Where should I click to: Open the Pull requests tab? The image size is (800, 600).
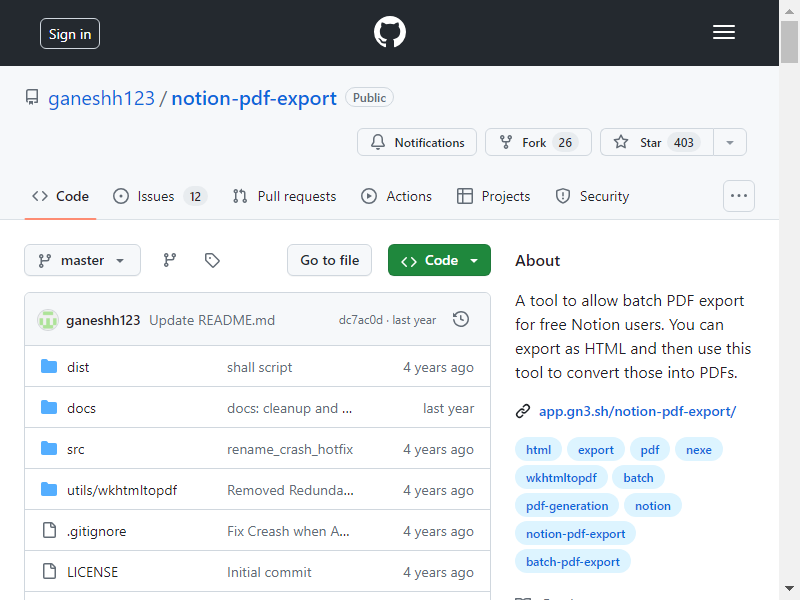click(x=284, y=196)
